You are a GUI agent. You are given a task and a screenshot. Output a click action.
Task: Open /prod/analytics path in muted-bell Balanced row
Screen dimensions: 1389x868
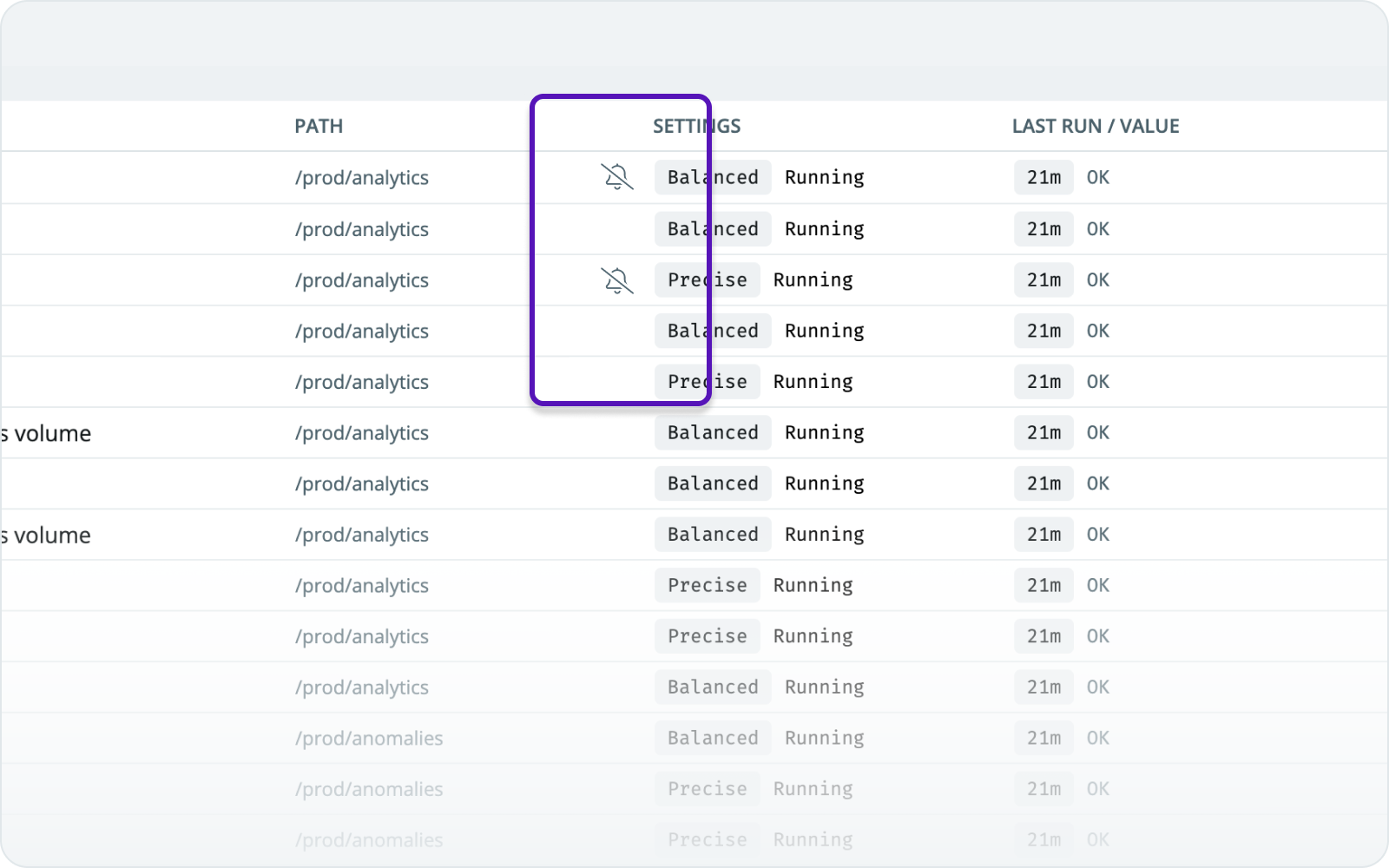(362, 178)
